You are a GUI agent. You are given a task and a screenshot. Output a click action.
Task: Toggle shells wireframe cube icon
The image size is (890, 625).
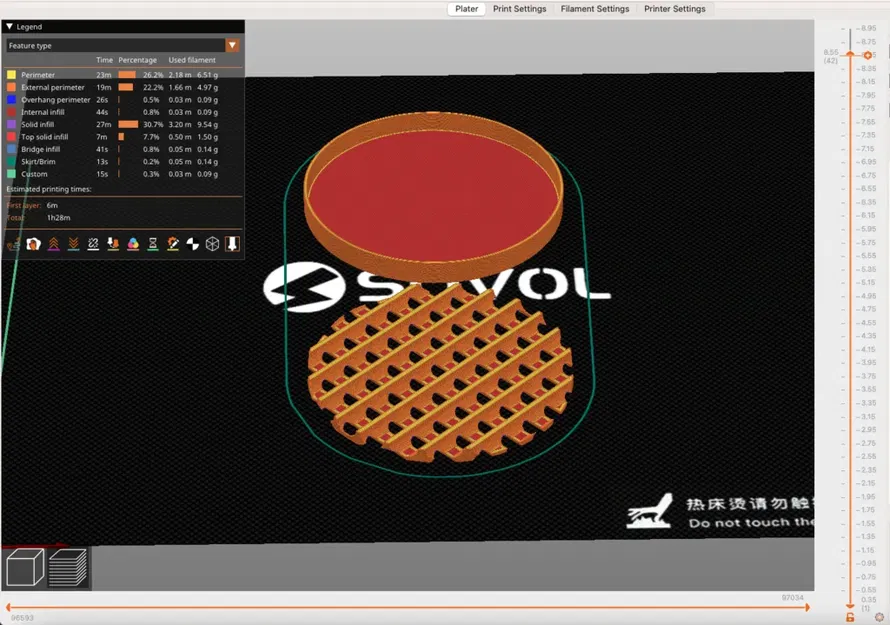tap(212, 244)
